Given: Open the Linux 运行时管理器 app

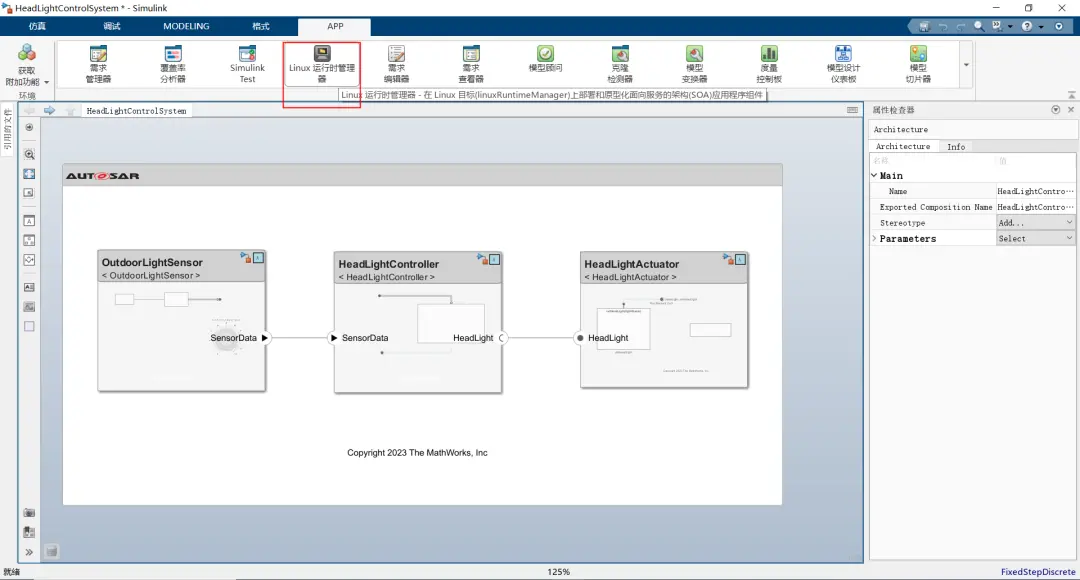Looking at the screenshot, I should coord(322,64).
